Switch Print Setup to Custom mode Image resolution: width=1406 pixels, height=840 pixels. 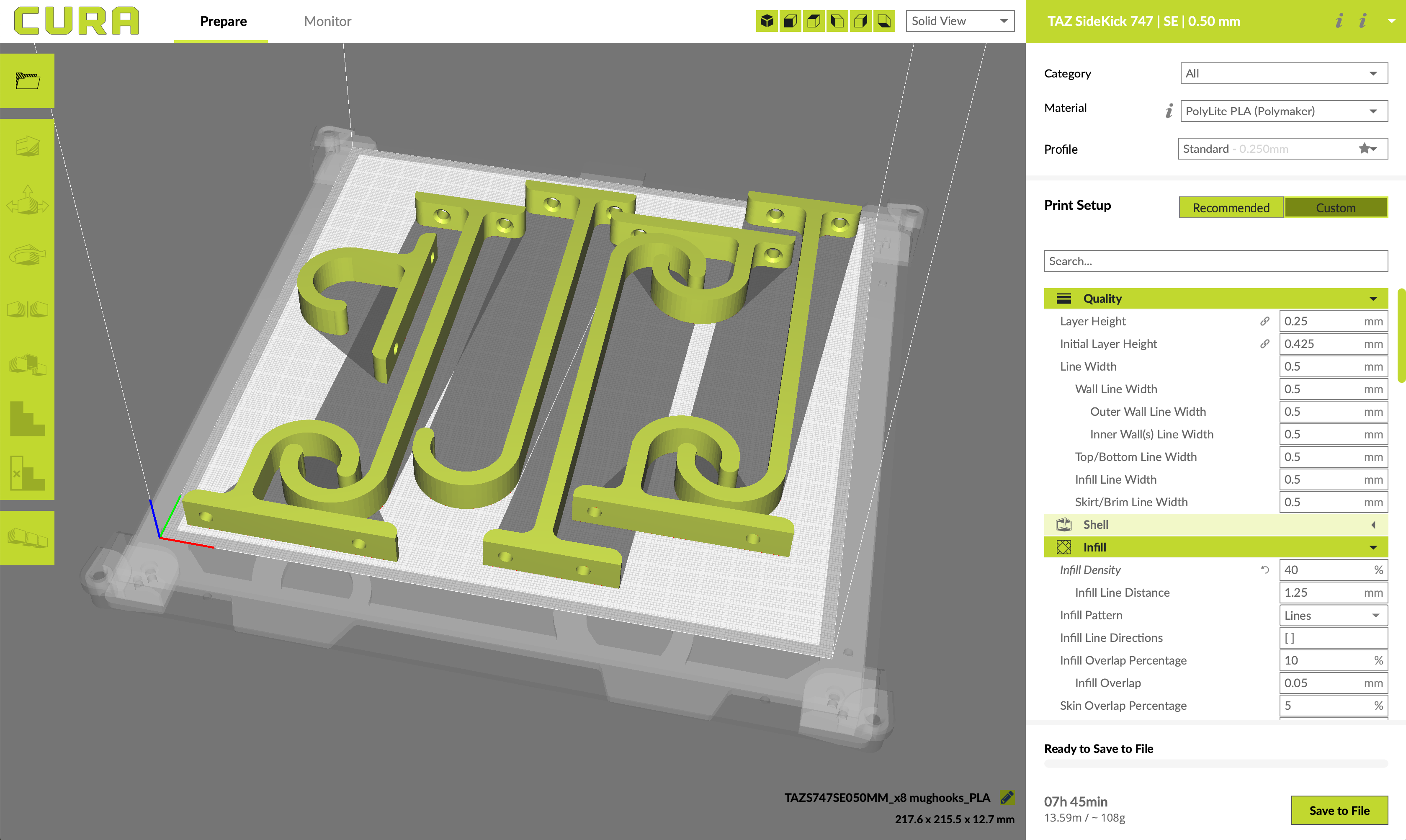(1335, 208)
